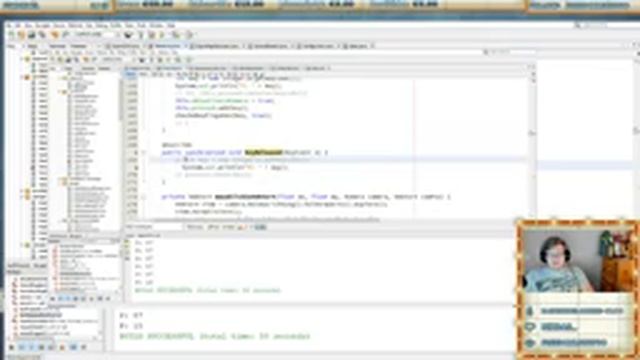Open the Window menu
The height and width of the screenshot is (360, 640).
click(x=156, y=26)
